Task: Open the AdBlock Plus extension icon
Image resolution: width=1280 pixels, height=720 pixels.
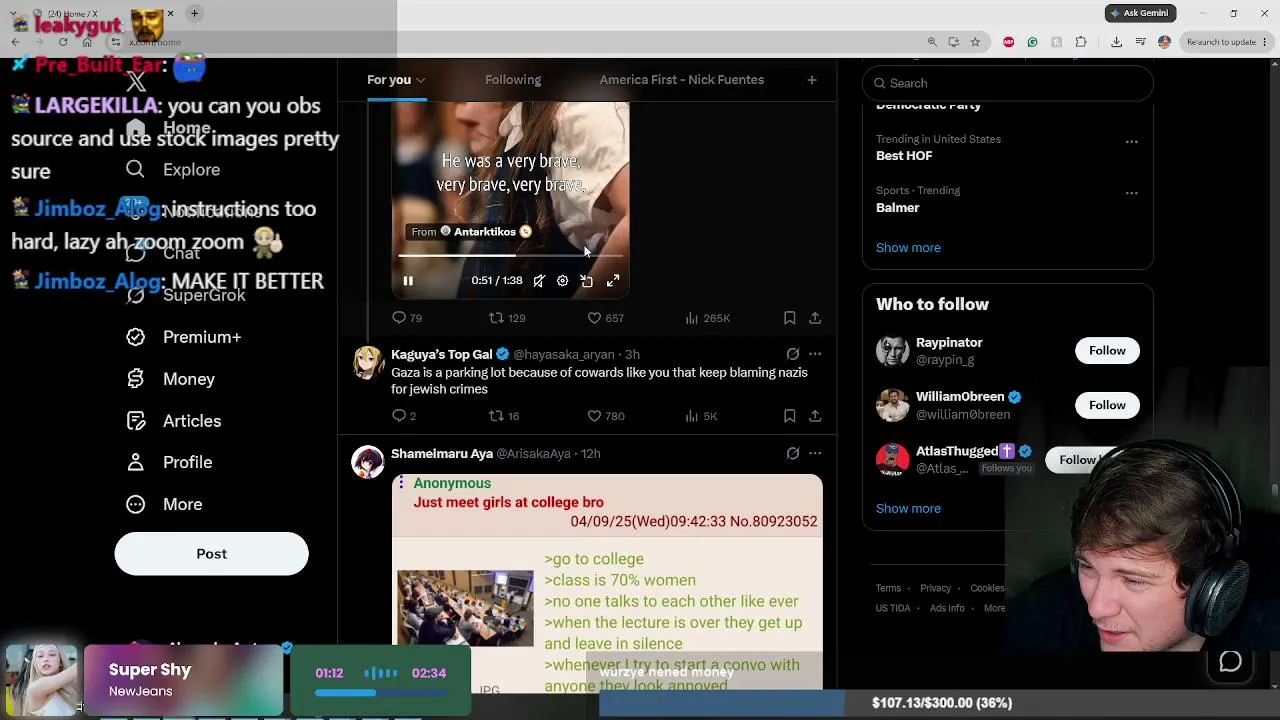Action: point(1008,42)
